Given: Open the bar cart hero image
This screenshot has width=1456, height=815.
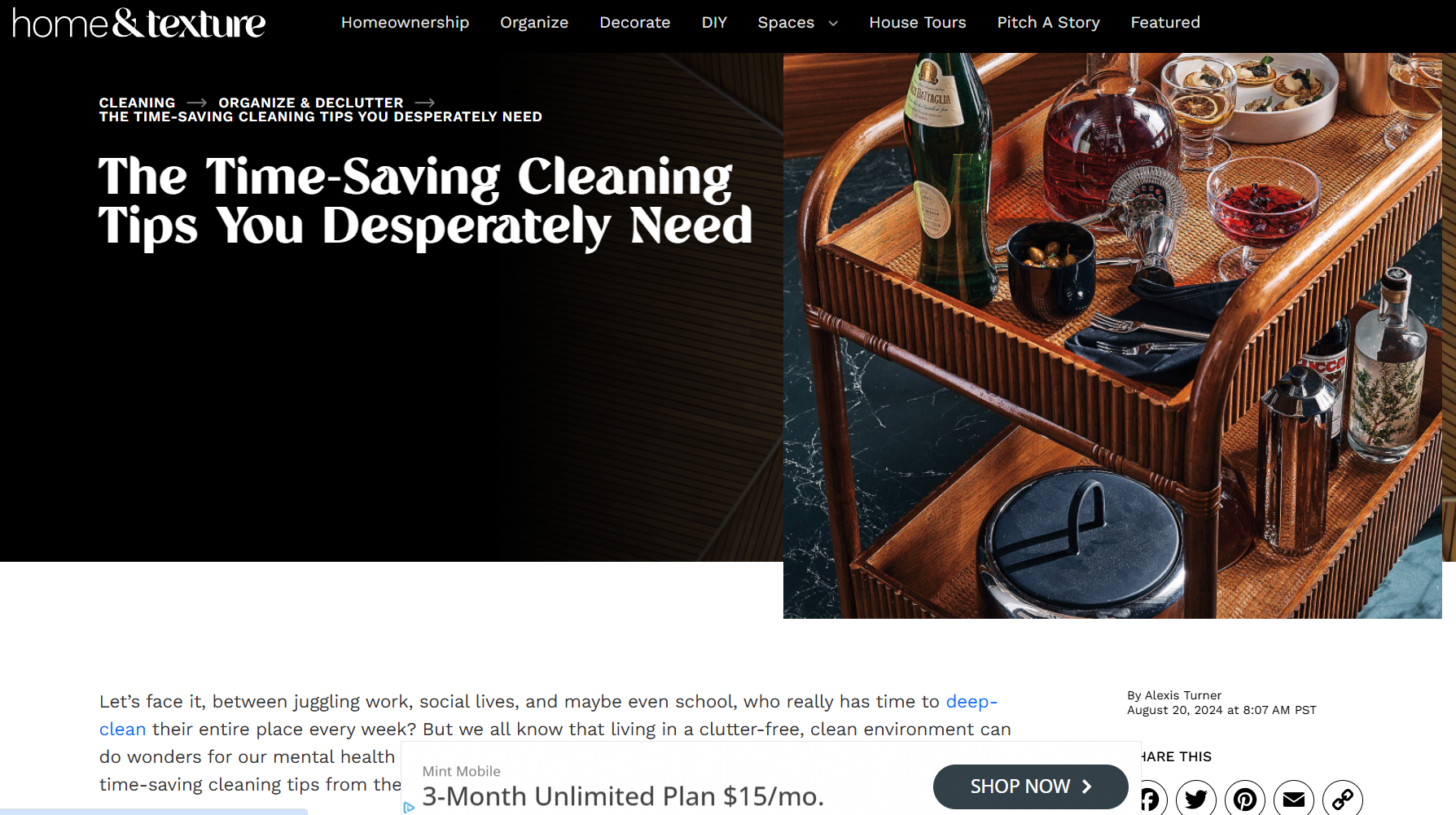Looking at the screenshot, I should click(1112, 335).
